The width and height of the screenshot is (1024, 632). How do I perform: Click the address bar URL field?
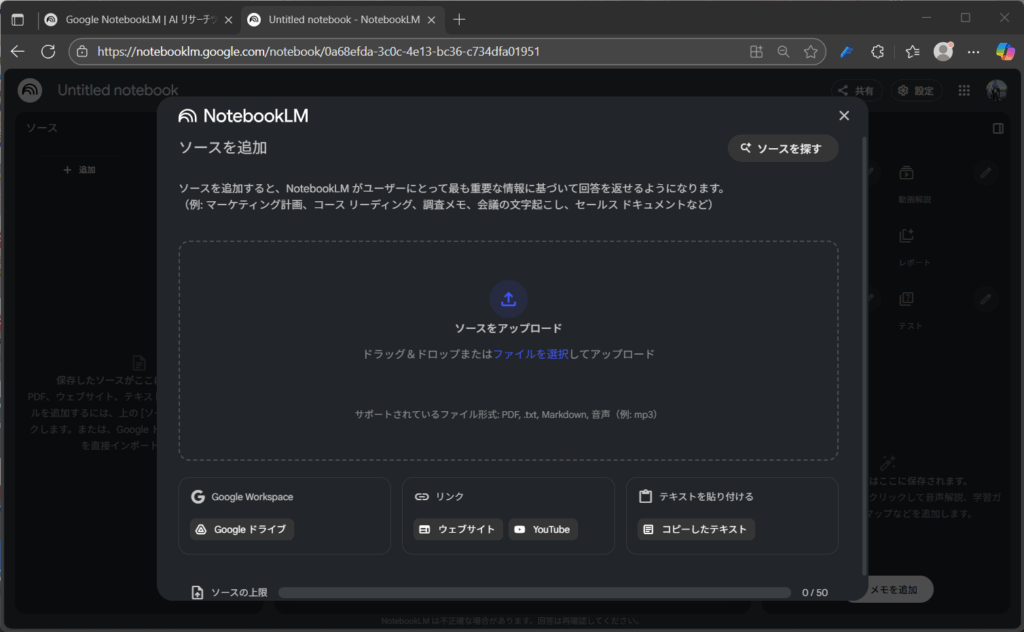pyautogui.click(x=400, y=51)
